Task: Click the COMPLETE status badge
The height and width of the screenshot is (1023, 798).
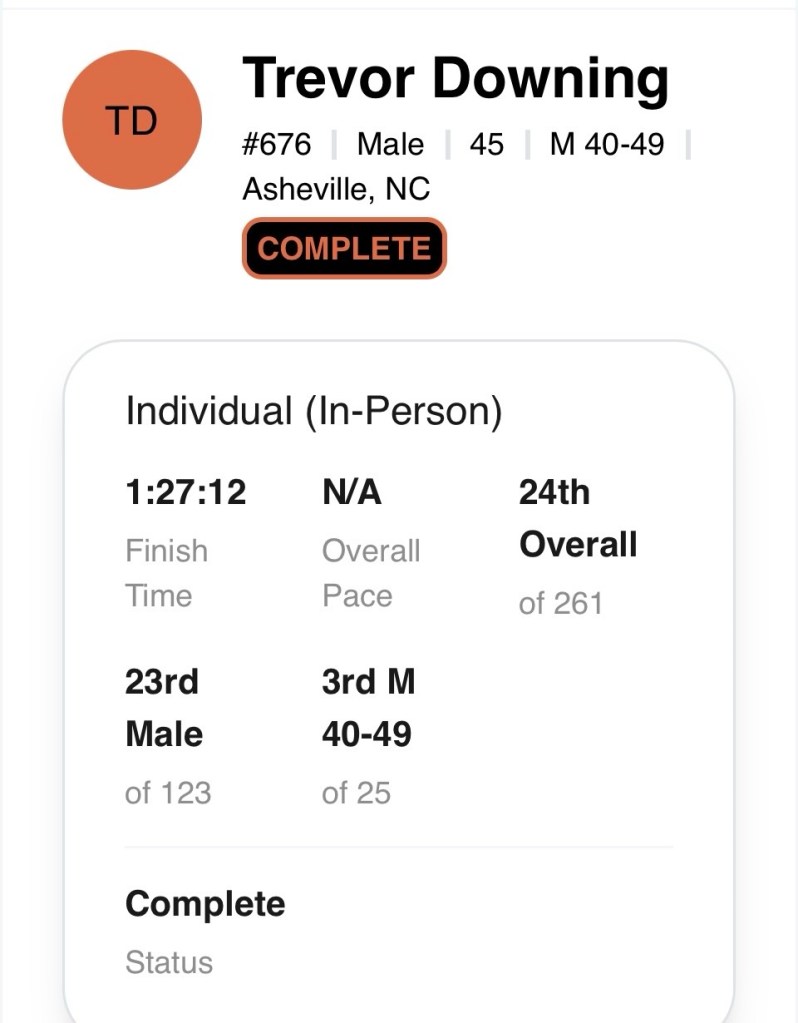Action: point(345,249)
